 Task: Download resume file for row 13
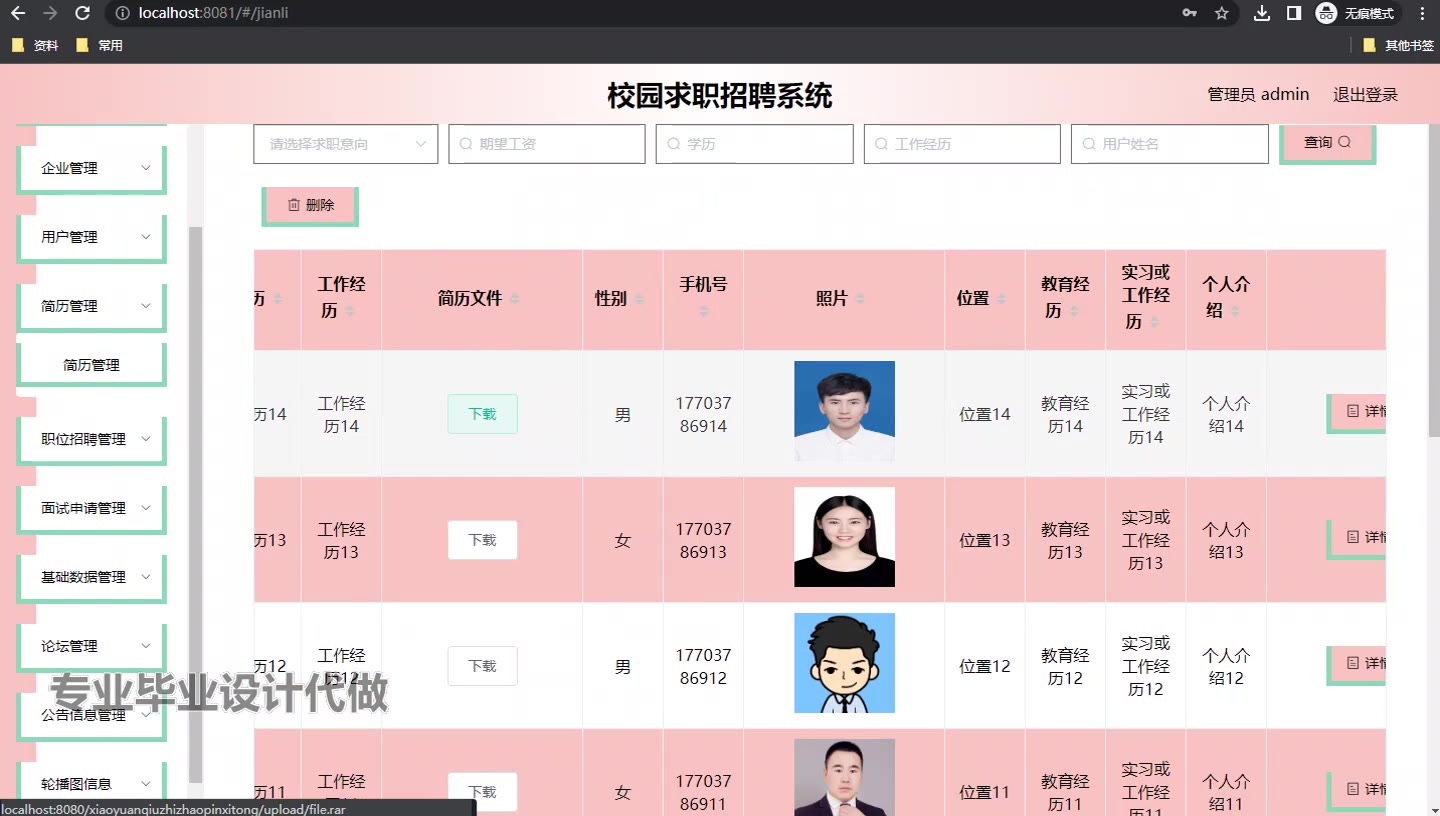point(482,540)
